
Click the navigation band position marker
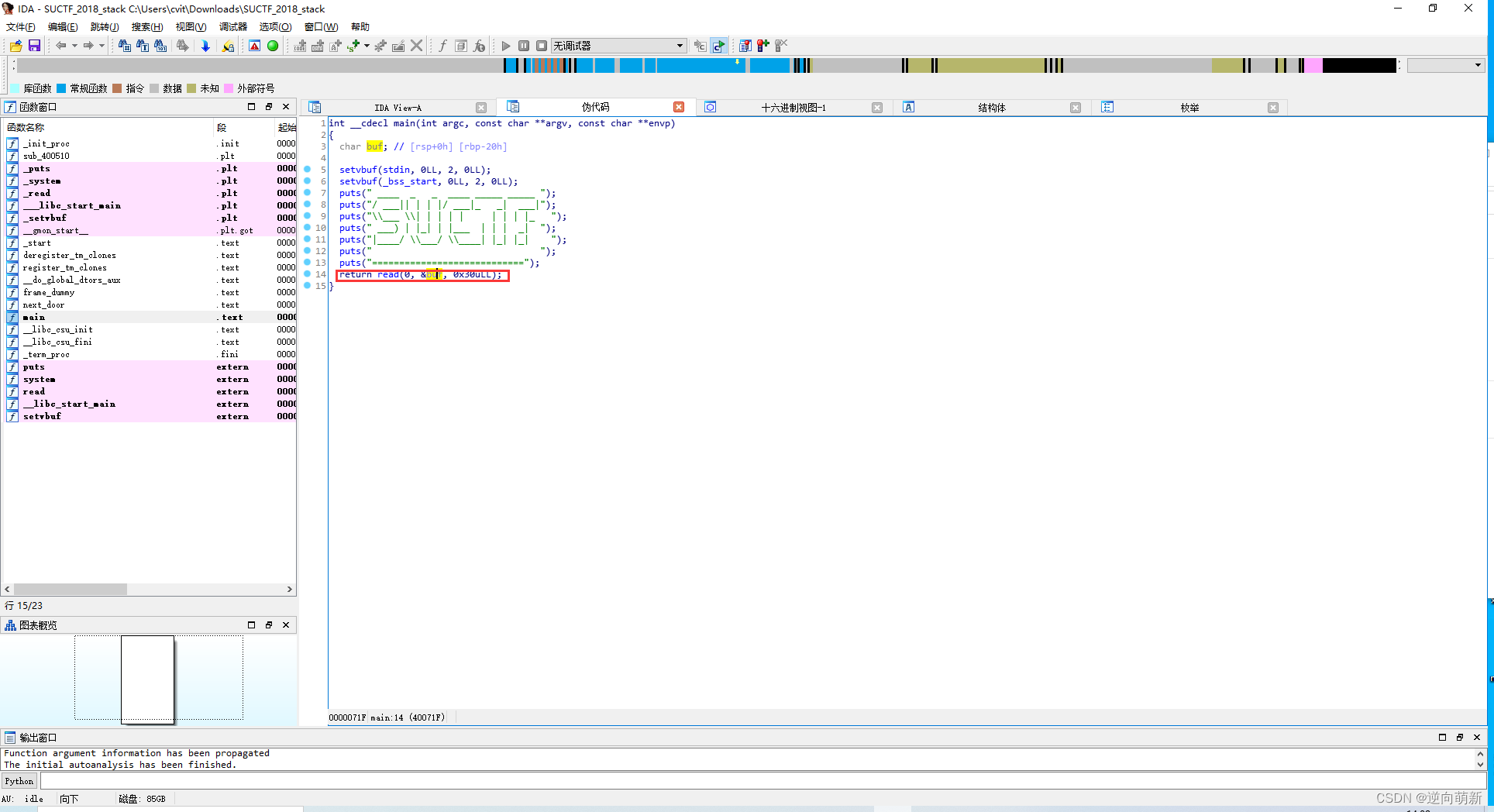pos(737,61)
